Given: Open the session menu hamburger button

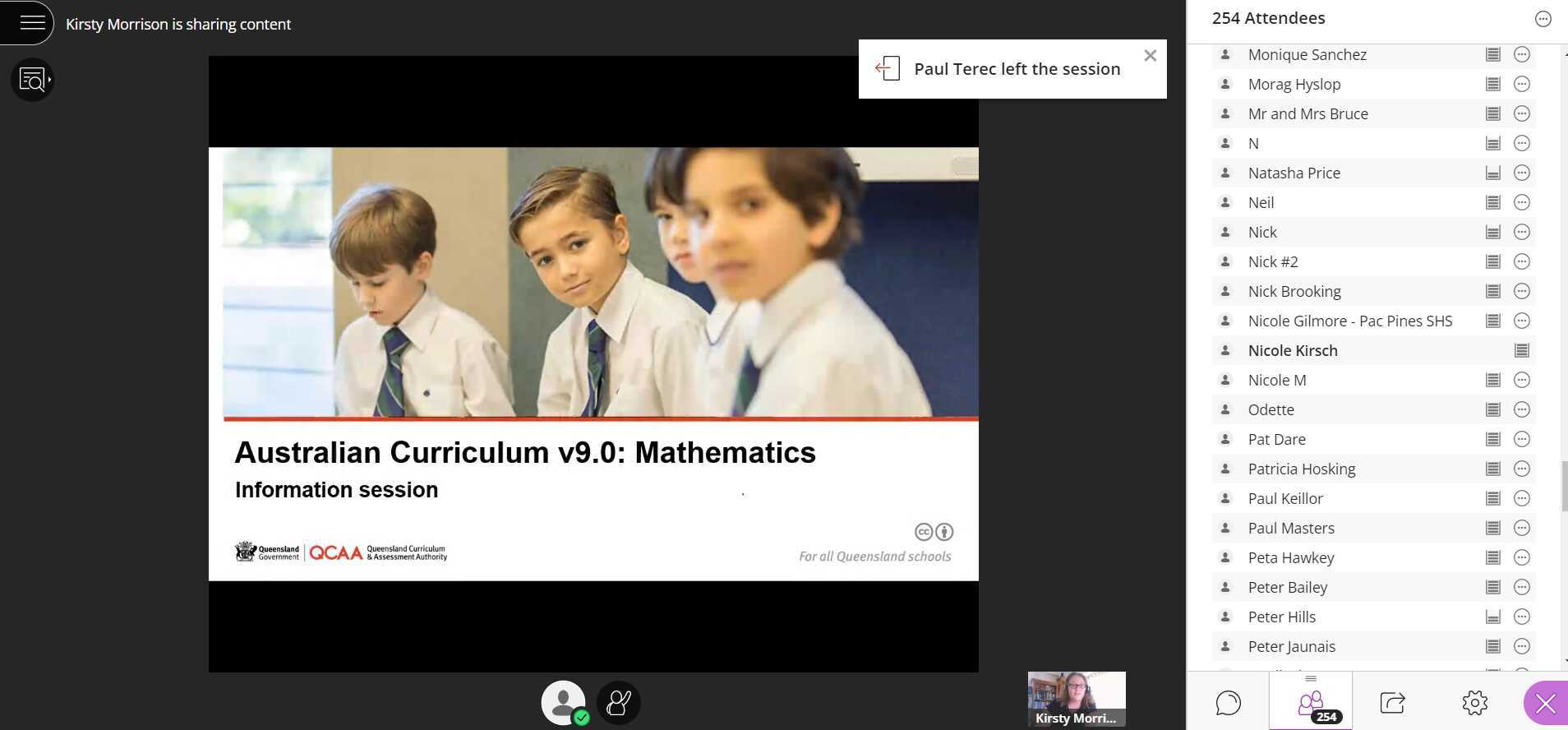Looking at the screenshot, I should click(x=31, y=22).
